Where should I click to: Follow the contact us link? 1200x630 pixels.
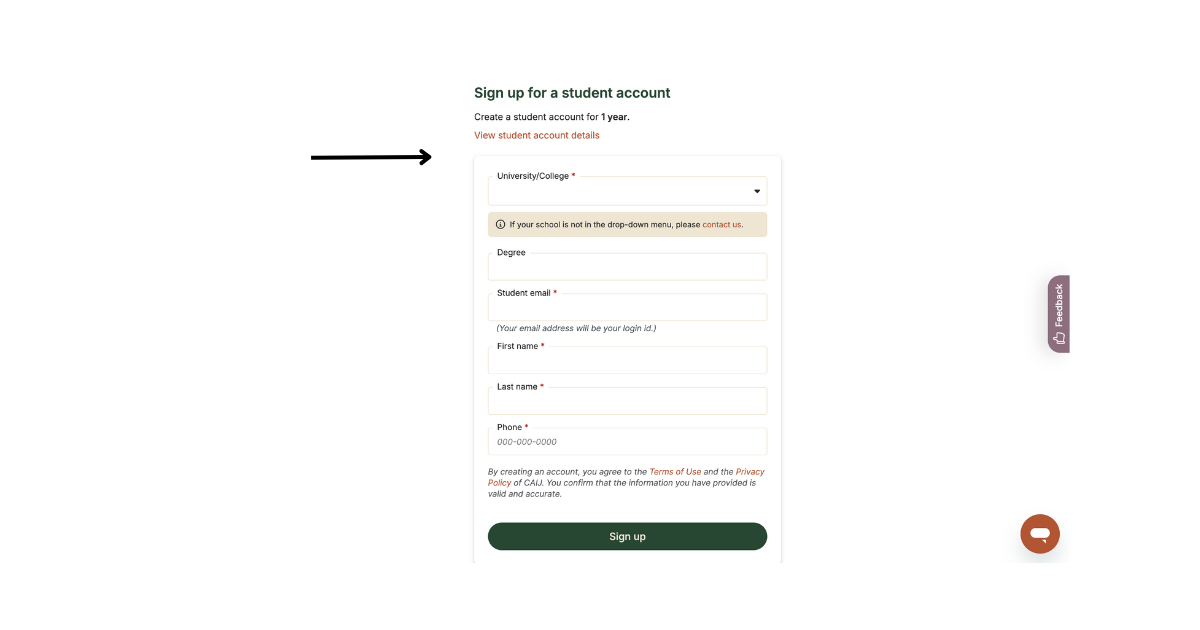tap(722, 225)
